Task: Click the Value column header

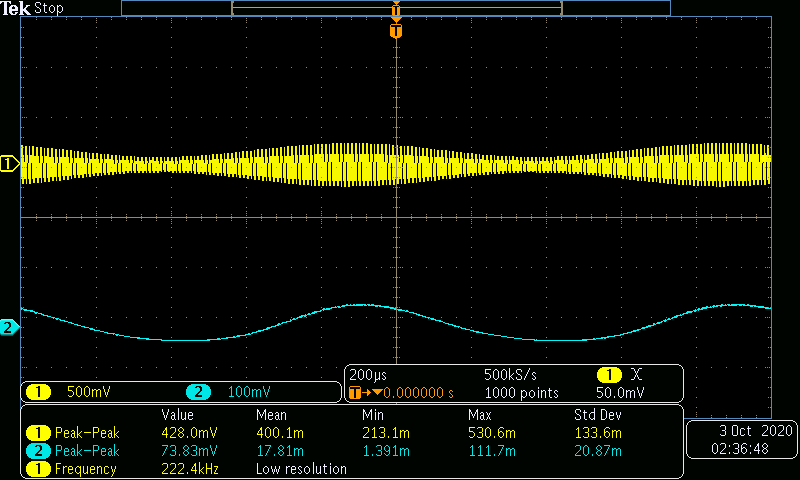Action: [x=178, y=415]
